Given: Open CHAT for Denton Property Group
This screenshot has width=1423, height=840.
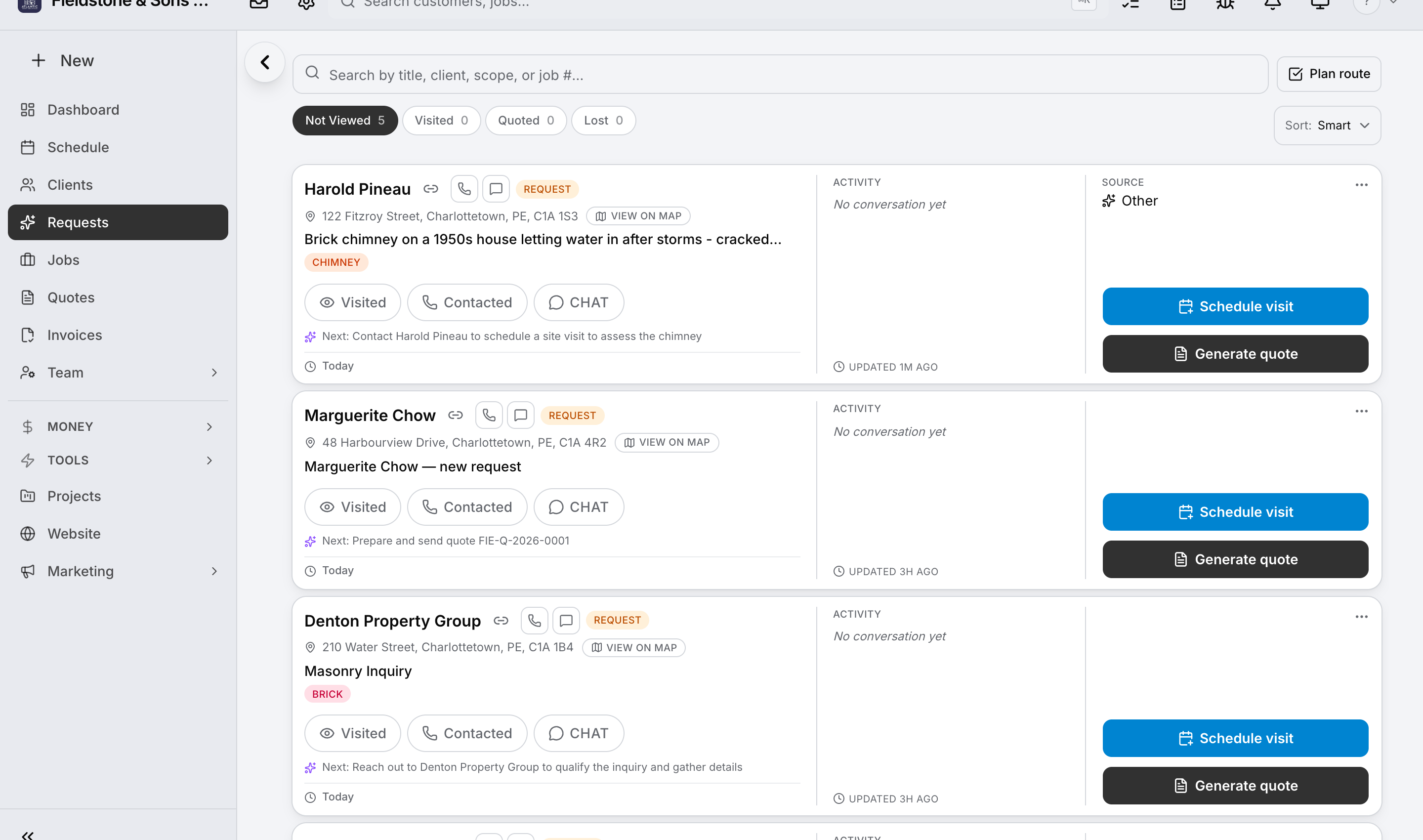Looking at the screenshot, I should [579, 734].
